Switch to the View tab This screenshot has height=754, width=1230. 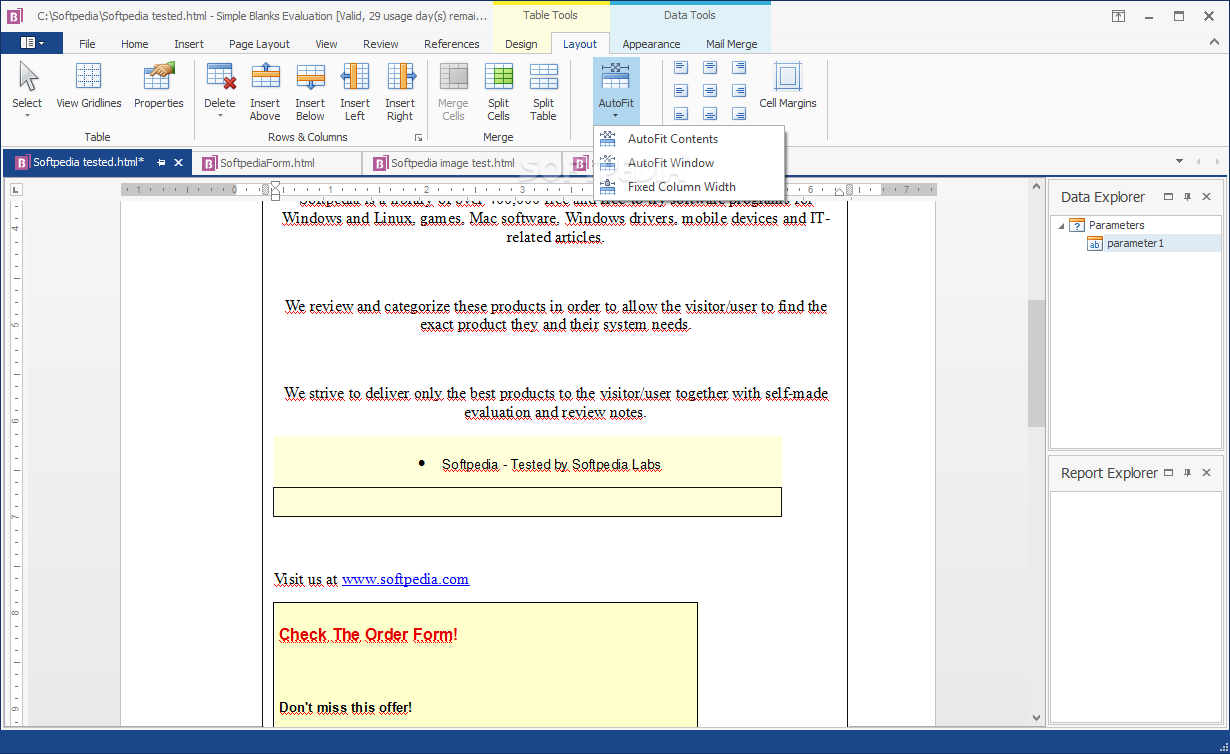tap(327, 44)
